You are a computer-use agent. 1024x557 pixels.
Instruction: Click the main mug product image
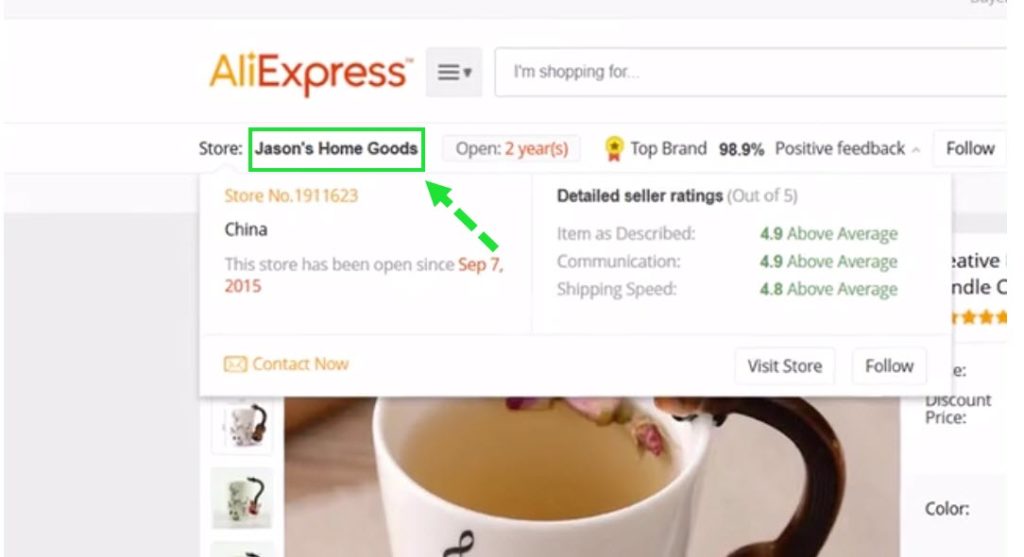(592, 477)
